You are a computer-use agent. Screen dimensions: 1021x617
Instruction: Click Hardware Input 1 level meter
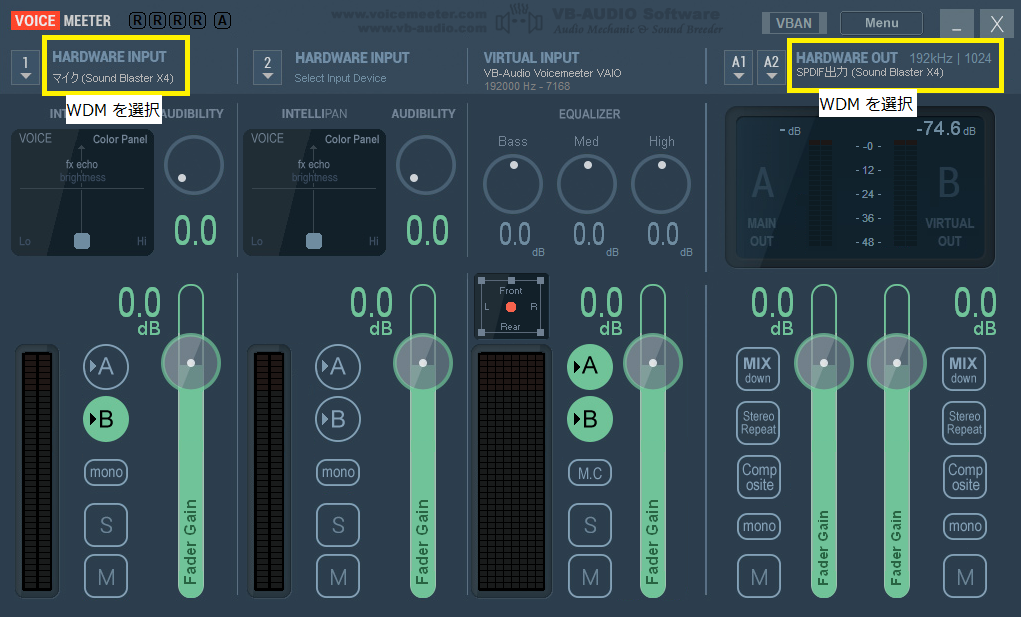pos(37,472)
